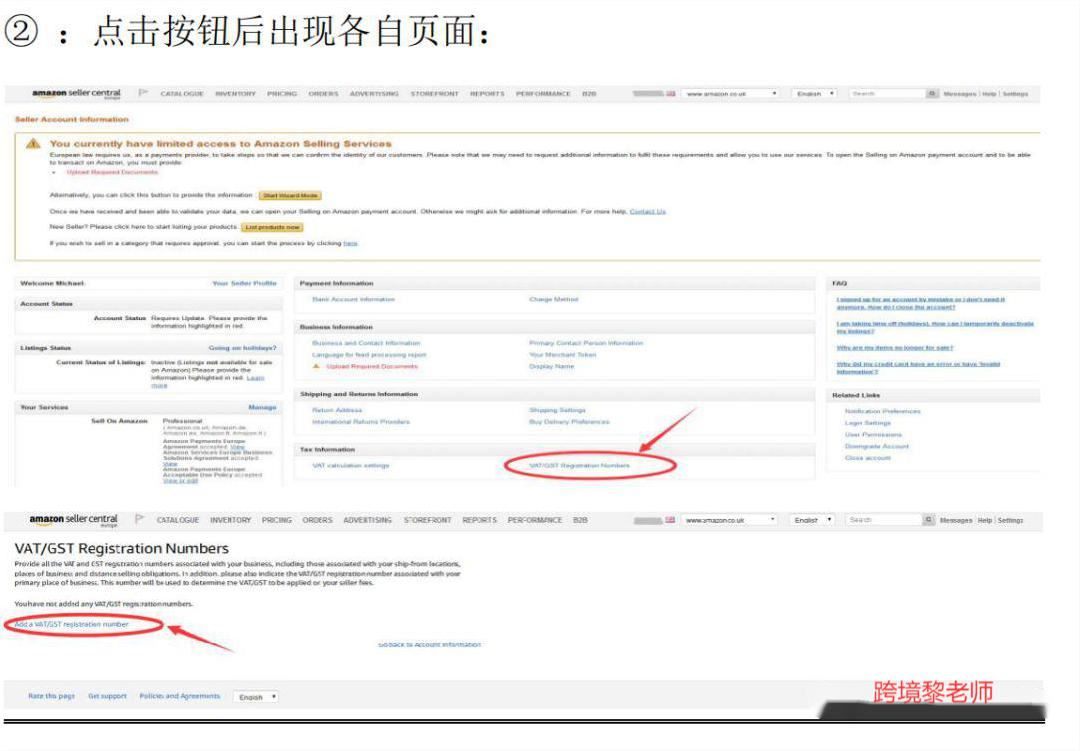
Task: Open Downgrade Account related link
Action: click(x=877, y=446)
